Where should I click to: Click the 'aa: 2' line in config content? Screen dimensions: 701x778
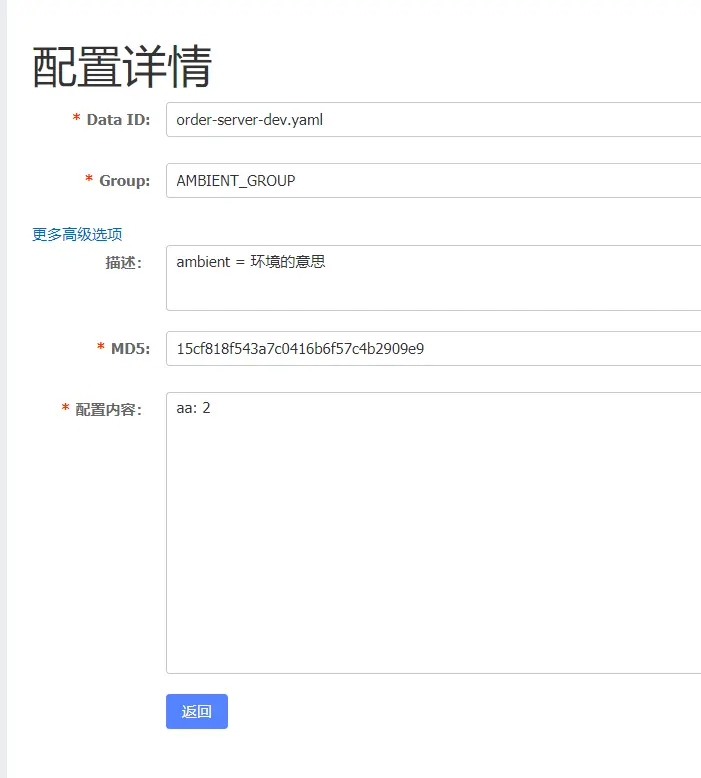(194, 409)
